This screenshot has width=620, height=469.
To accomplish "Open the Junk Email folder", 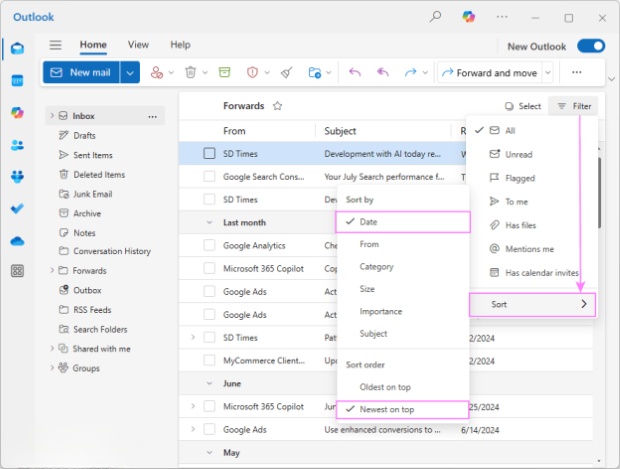I will point(93,194).
